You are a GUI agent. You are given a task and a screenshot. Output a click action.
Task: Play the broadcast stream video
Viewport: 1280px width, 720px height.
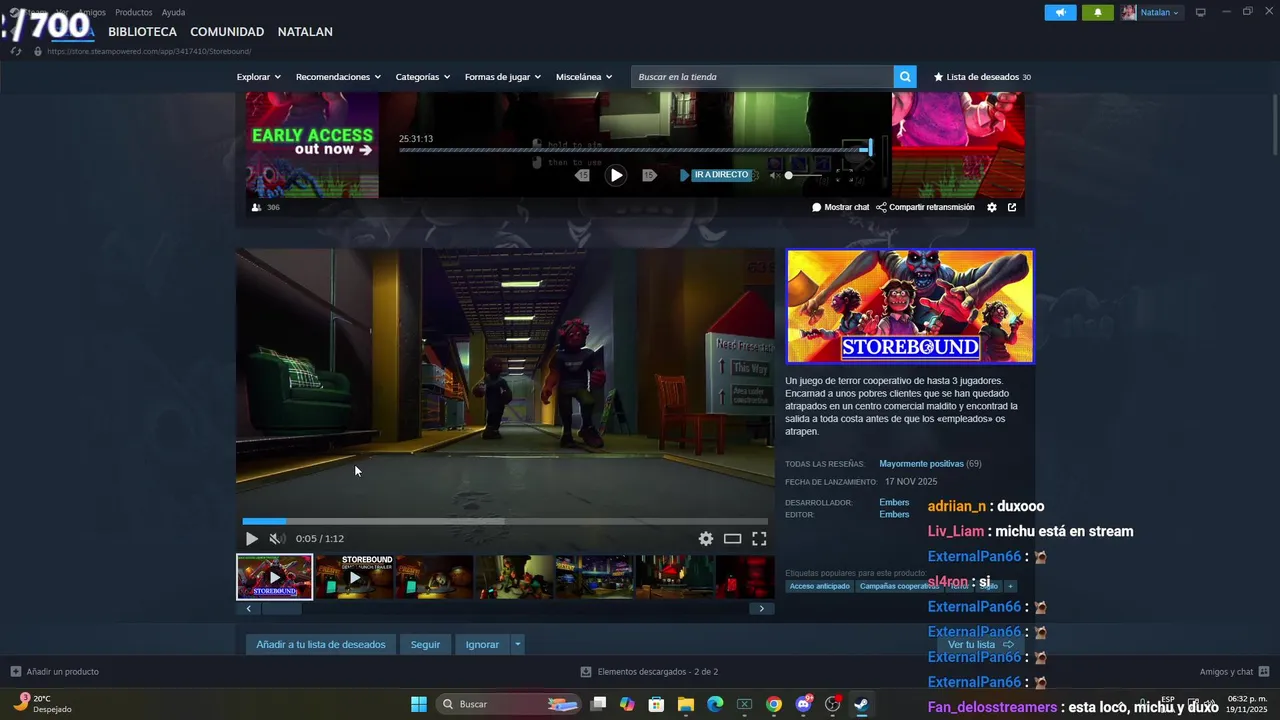[616, 175]
